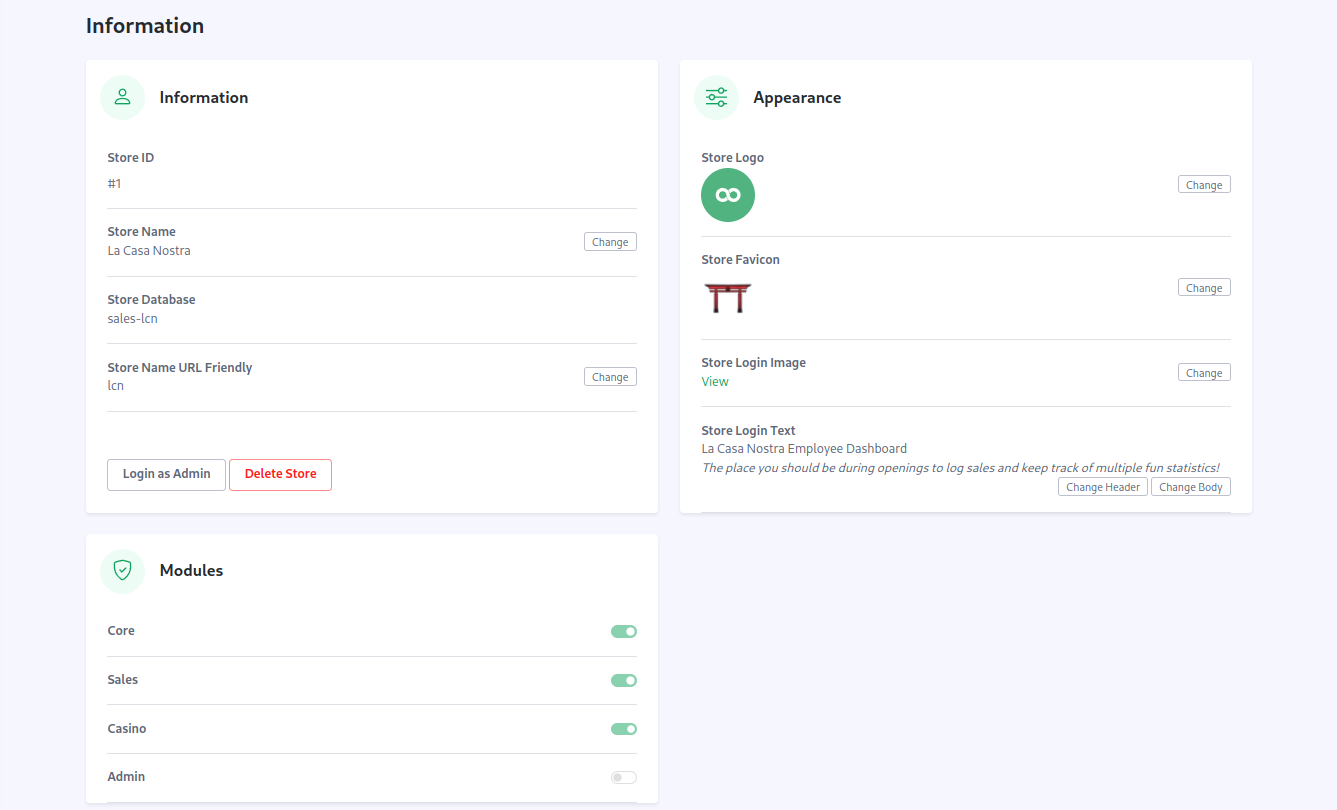Viewport: 1337px width, 810px height.
Task: Click the green infinity store logo
Action: click(728, 195)
